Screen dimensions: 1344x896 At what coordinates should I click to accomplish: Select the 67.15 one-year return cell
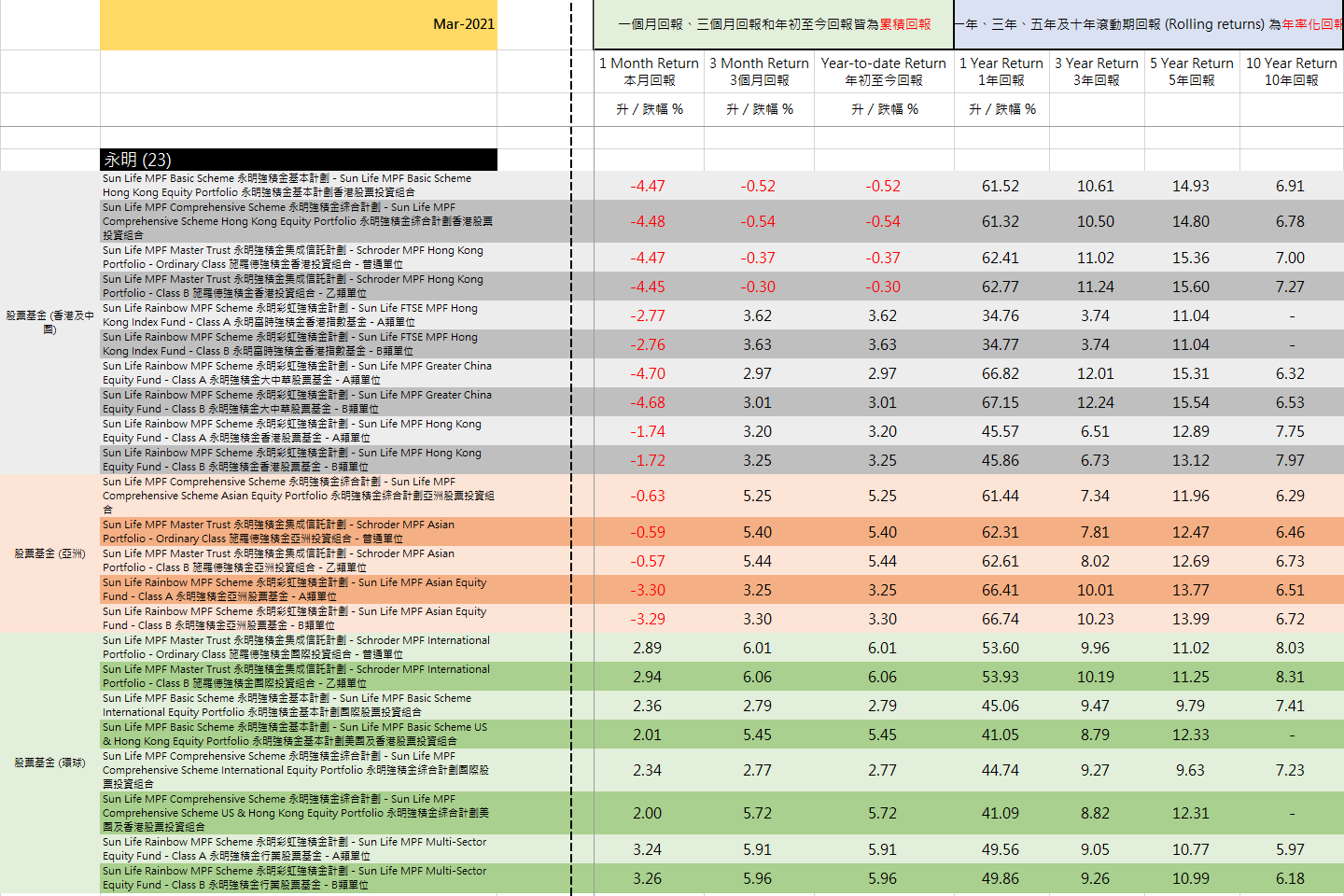(1001, 402)
